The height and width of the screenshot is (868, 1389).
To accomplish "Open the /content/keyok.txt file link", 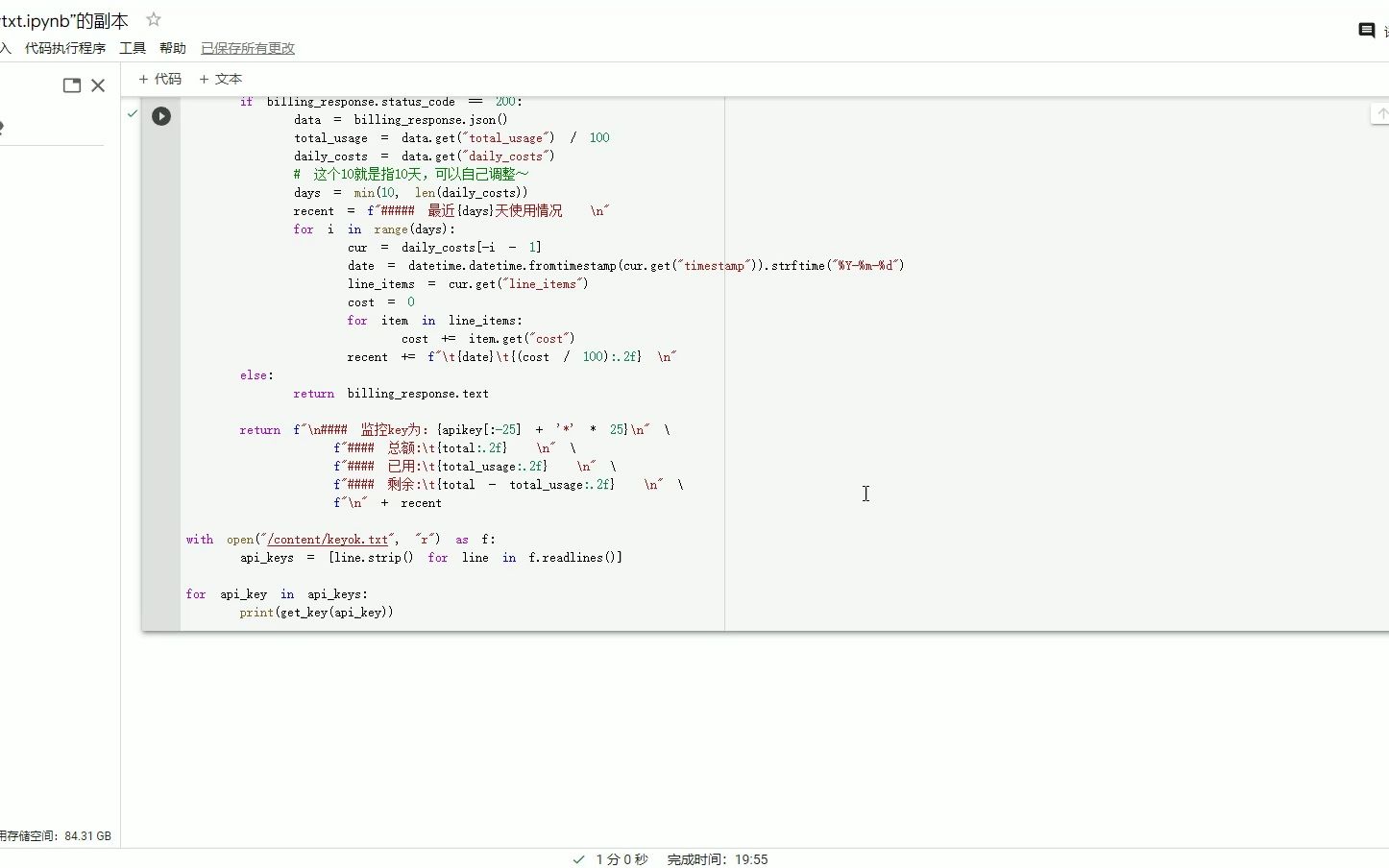I will click(326, 539).
